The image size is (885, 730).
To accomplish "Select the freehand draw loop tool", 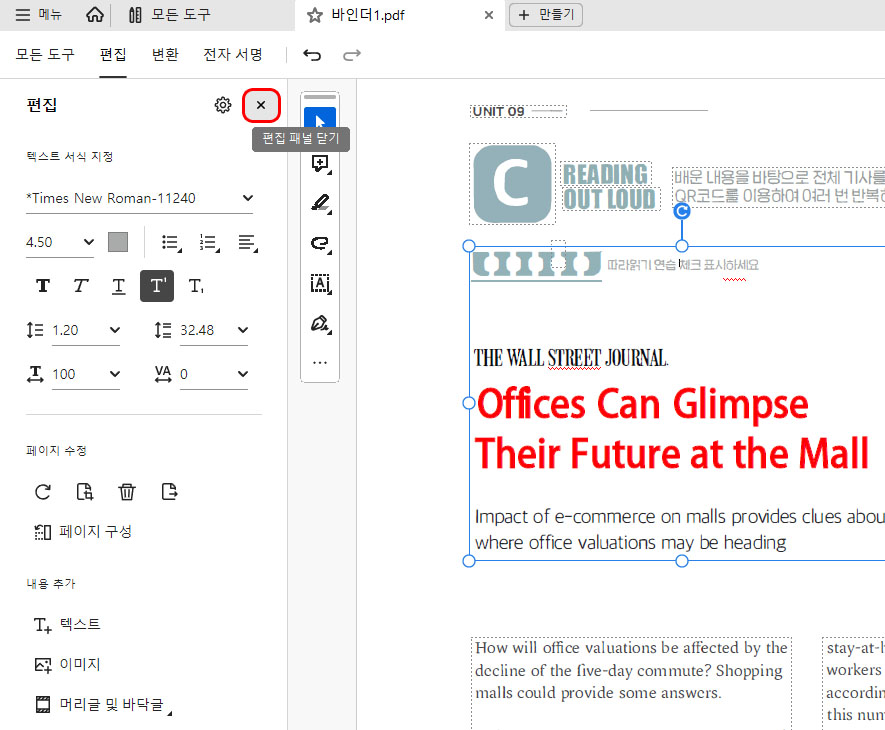I will click(x=320, y=243).
